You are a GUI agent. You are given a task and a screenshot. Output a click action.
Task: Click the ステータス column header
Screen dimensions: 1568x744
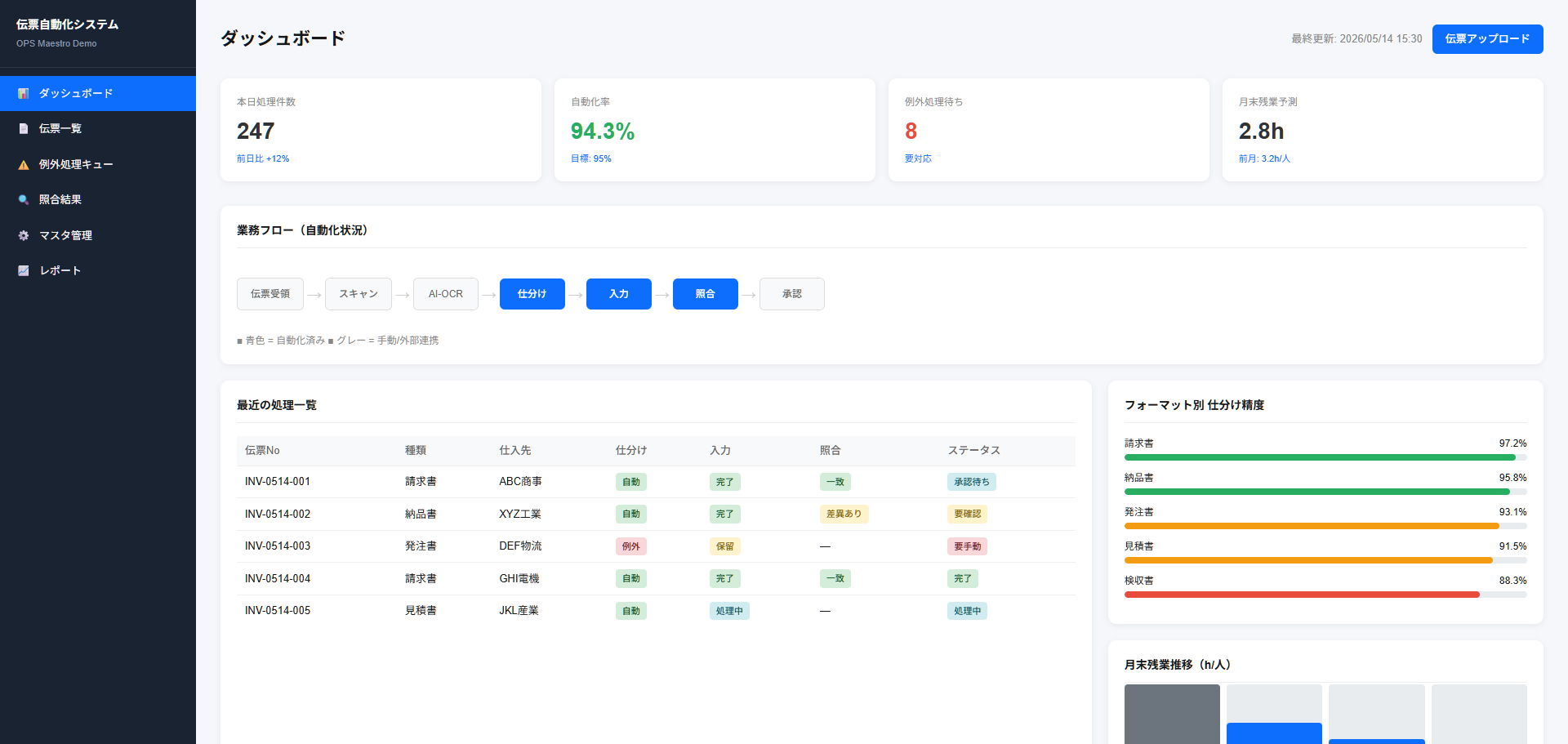(x=973, y=451)
